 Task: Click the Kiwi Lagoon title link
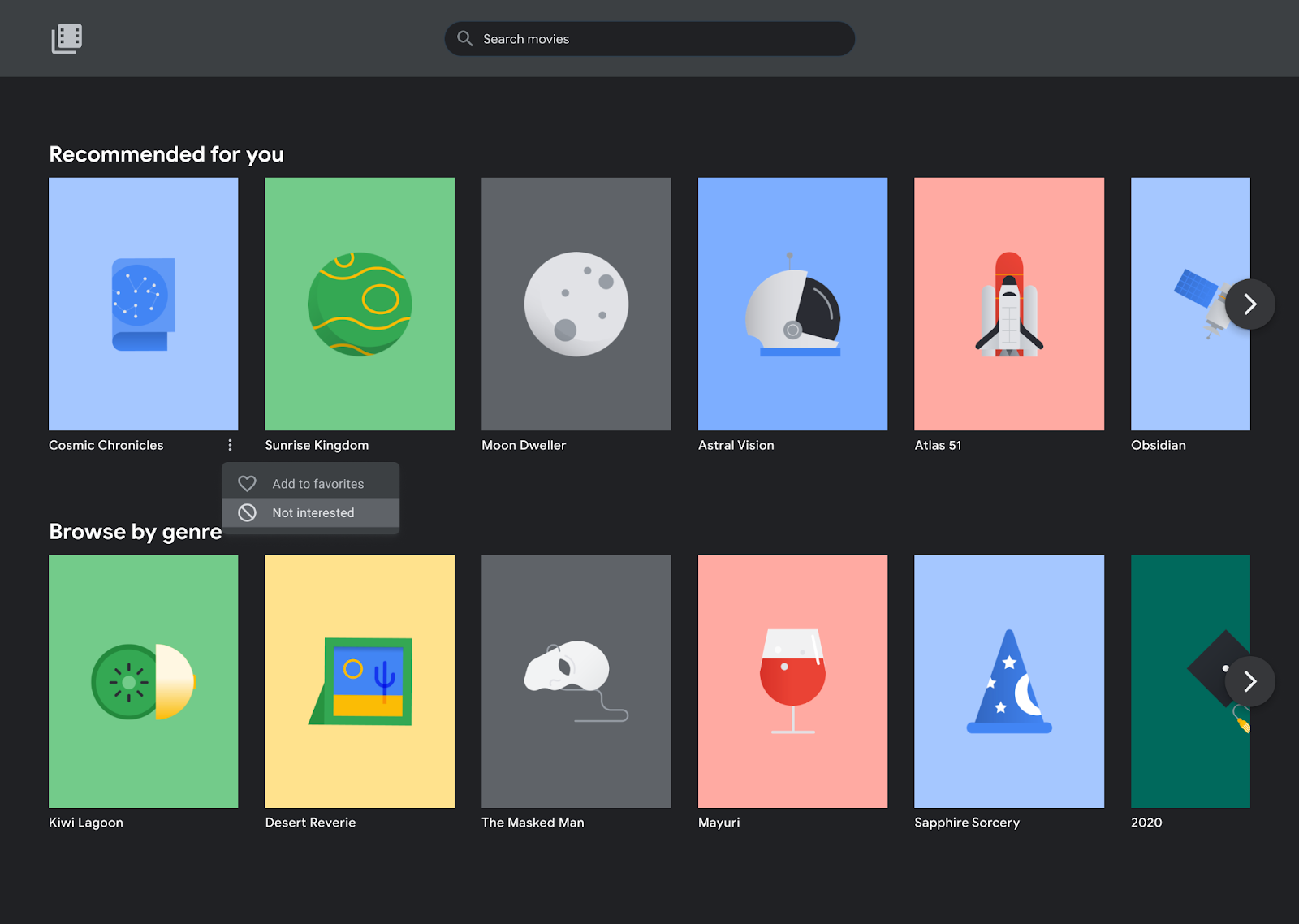(x=86, y=823)
